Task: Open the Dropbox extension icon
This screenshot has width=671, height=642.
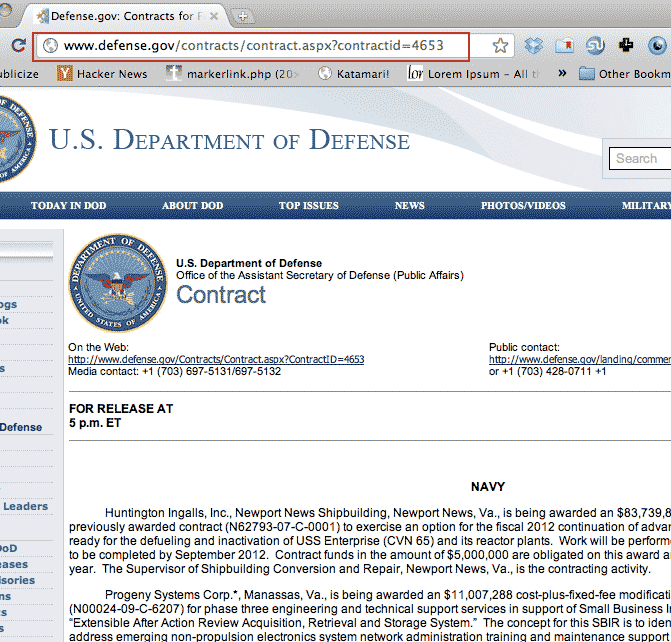Action: pyautogui.click(x=533, y=45)
